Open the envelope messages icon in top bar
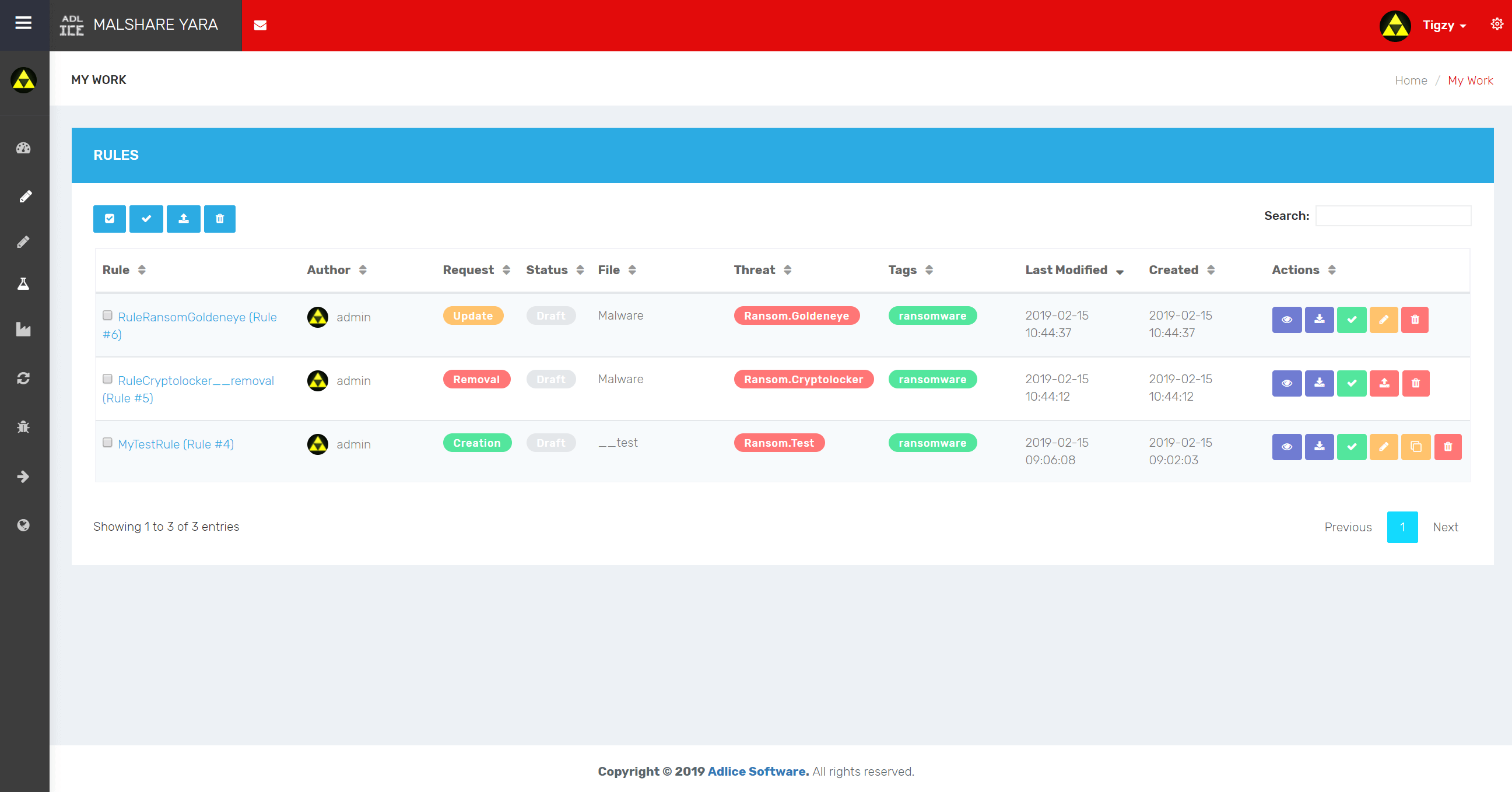Image resolution: width=1512 pixels, height=792 pixels. [x=261, y=25]
